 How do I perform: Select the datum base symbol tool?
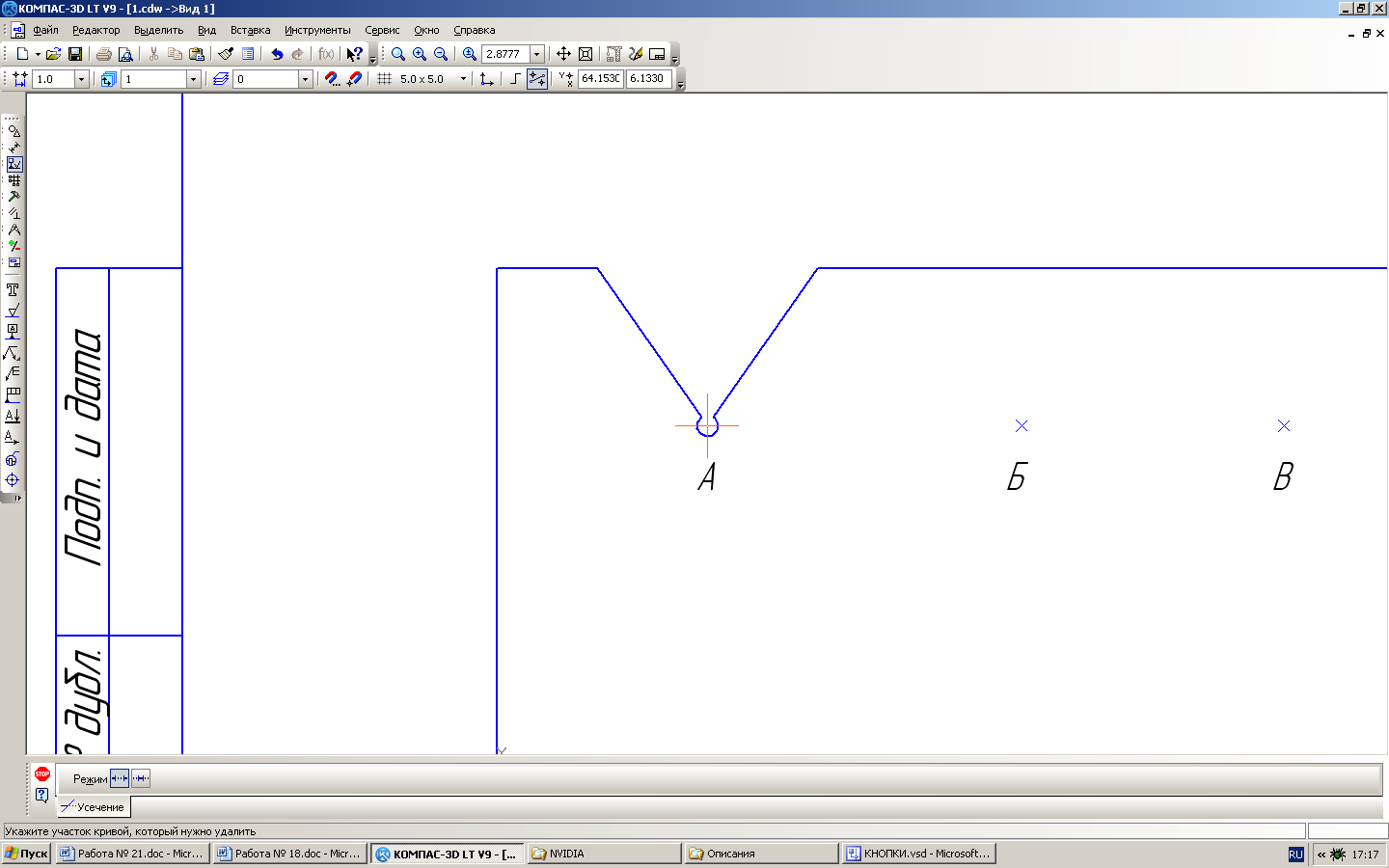[x=13, y=332]
